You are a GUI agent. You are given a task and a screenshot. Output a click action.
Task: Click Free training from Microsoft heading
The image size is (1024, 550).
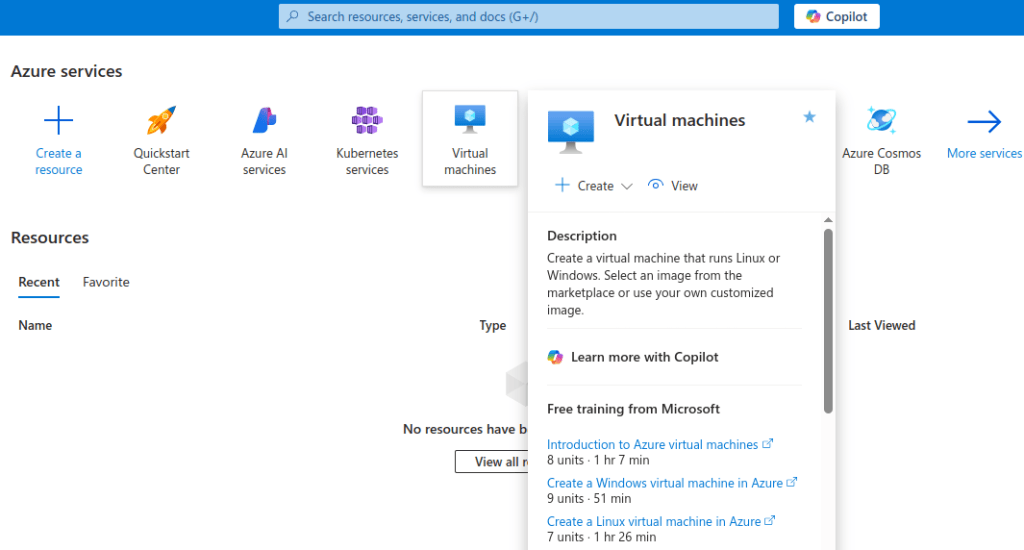coord(633,409)
